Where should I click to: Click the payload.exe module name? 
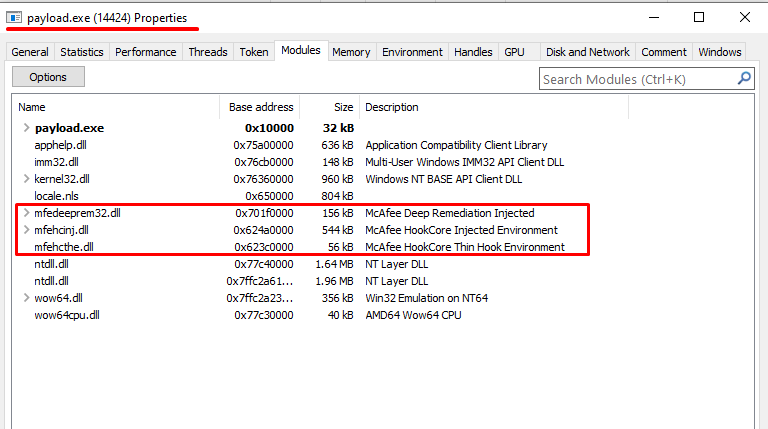point(69,128)
